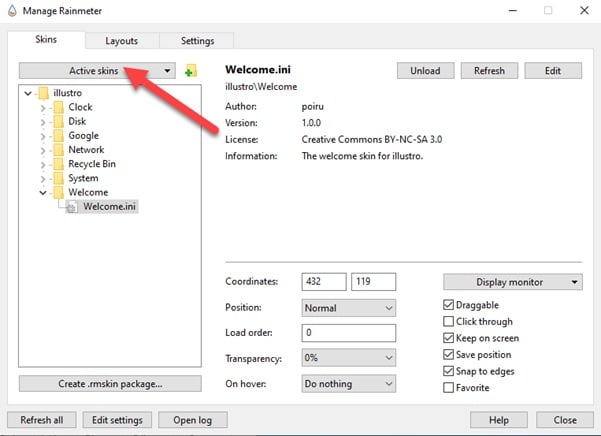Click the Y coordinate field showing 119
The image size is (601, 436).
click(373, 282)
